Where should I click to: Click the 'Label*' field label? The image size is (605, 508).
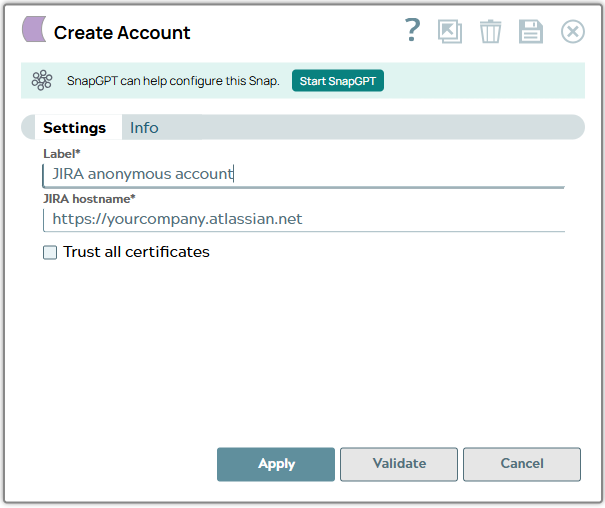pos(62,154)
